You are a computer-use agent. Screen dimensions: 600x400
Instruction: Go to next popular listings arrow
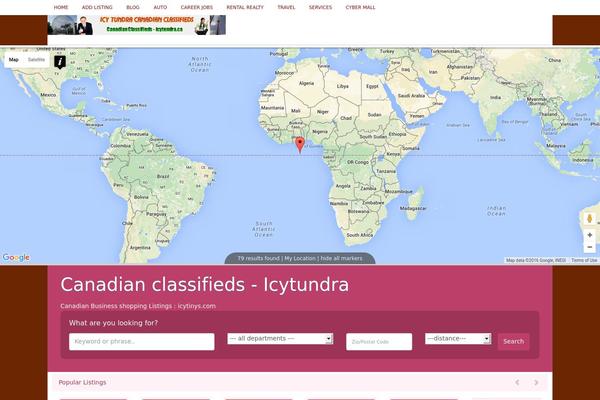pos(536,382)
